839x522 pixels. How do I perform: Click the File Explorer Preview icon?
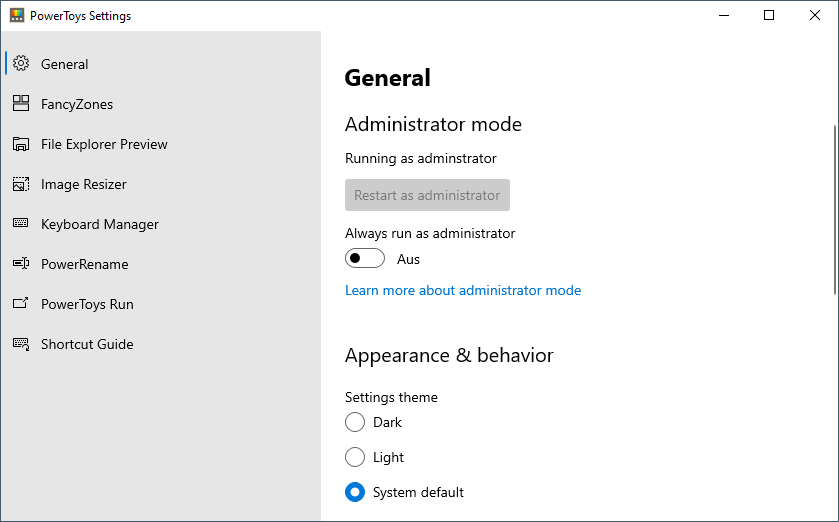pyautogui.click(x=21, y=144)
